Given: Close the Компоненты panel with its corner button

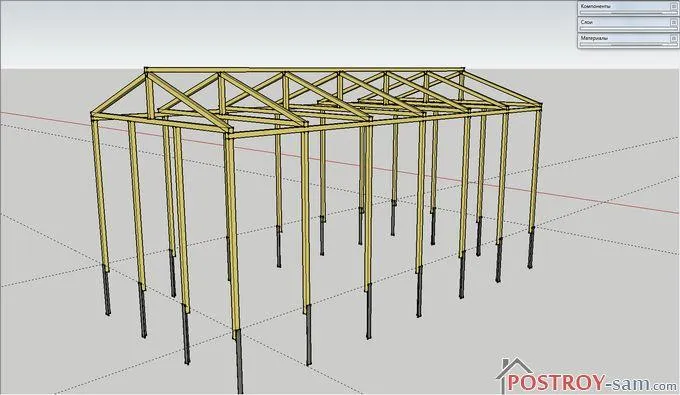Looking at the screenshot, I should tap(675, 7).
